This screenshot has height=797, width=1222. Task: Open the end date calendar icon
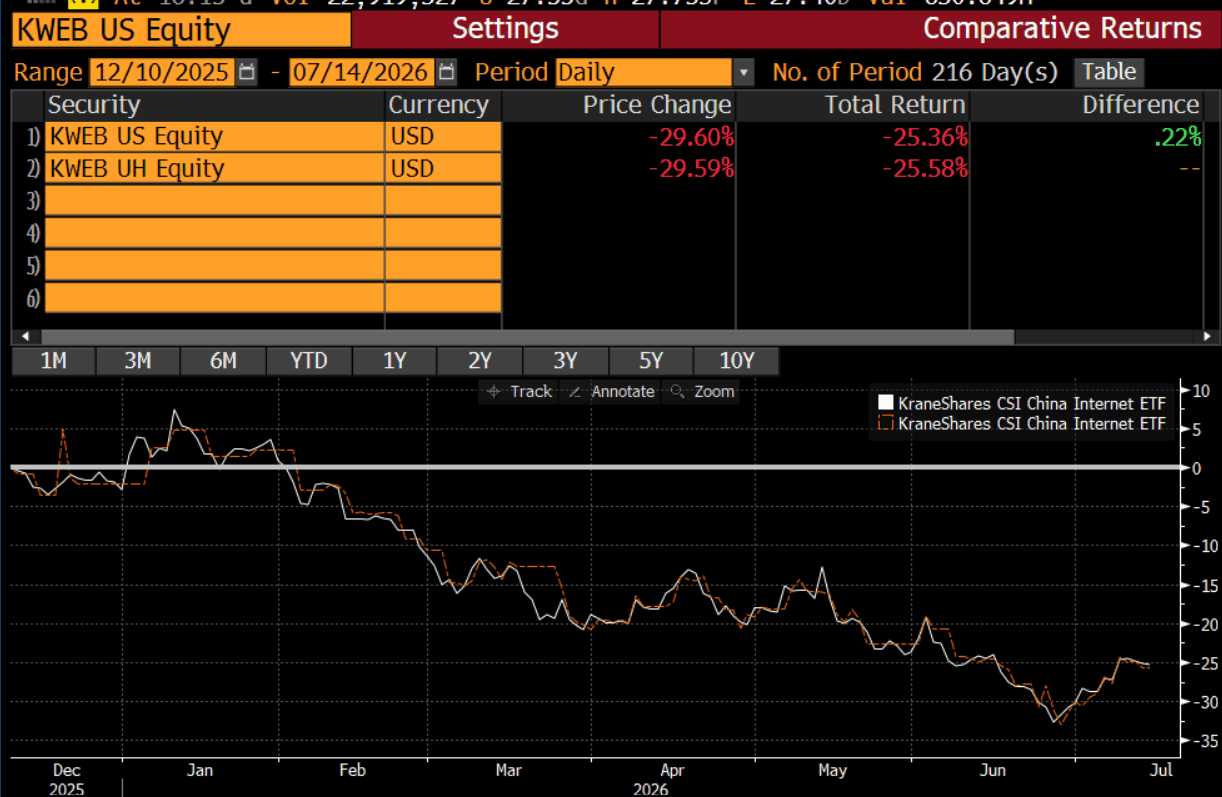(447, 73)
